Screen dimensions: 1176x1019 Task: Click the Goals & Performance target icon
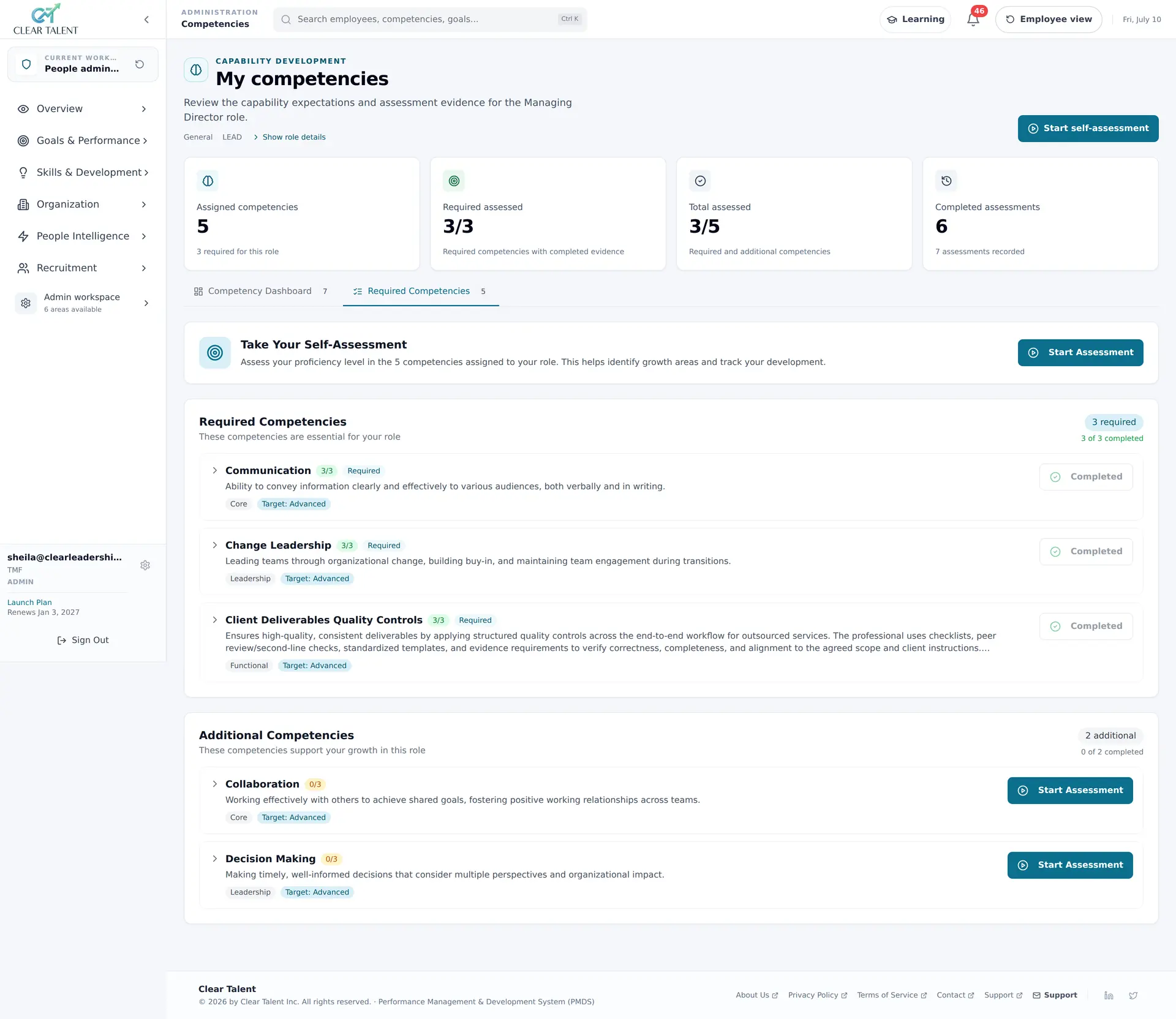coord(23,141)
